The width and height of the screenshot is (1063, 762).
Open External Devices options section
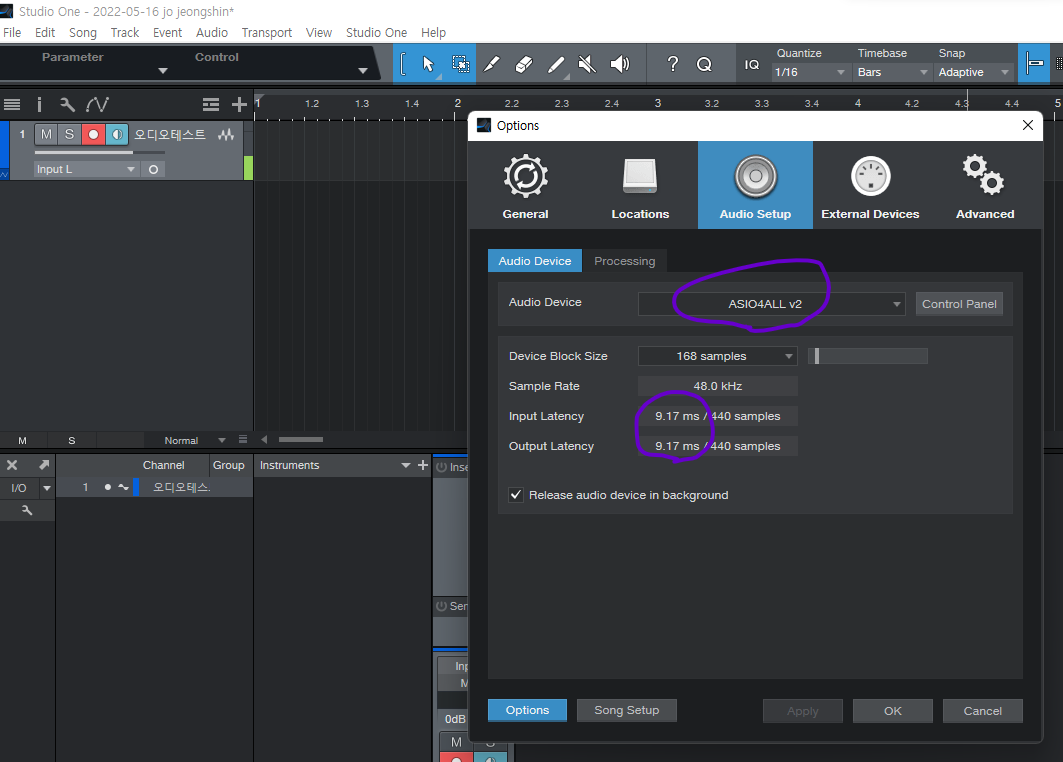coord(870,185)
